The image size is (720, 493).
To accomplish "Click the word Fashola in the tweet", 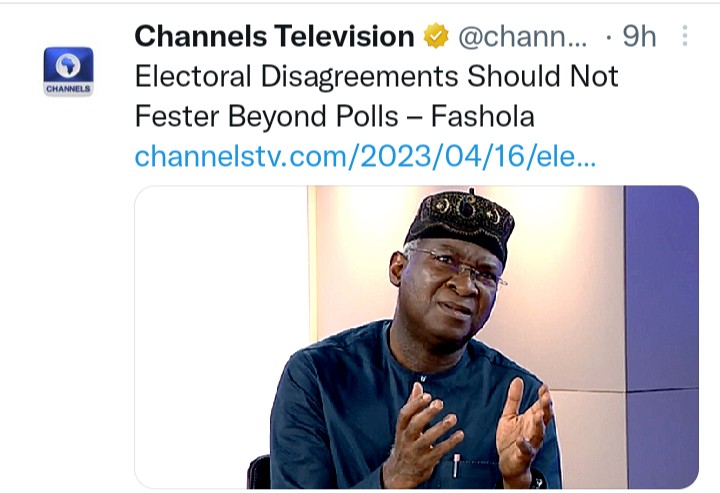I will (482, 117).
